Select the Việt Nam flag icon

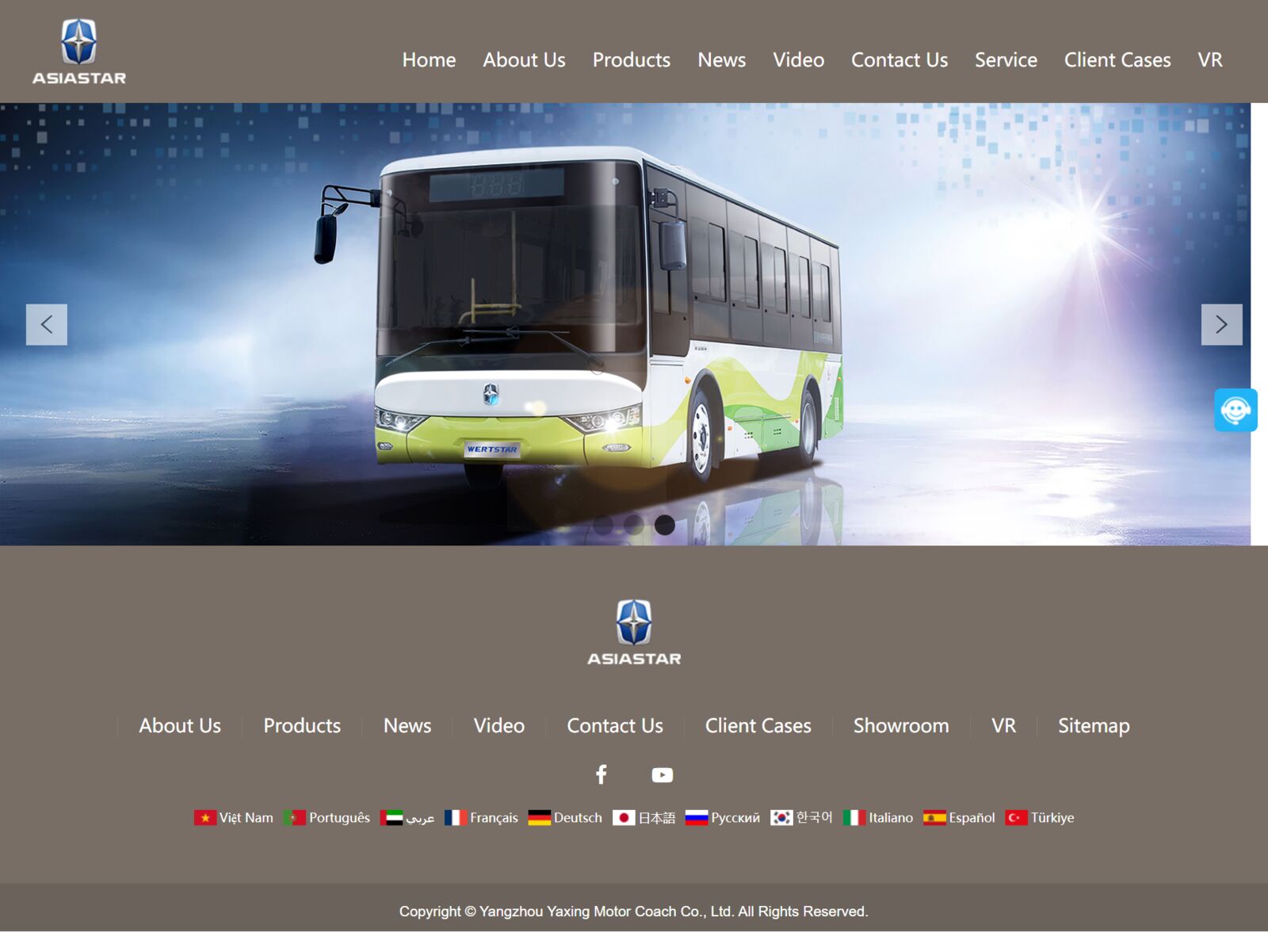pyautogui.click(x=205, y=817)
